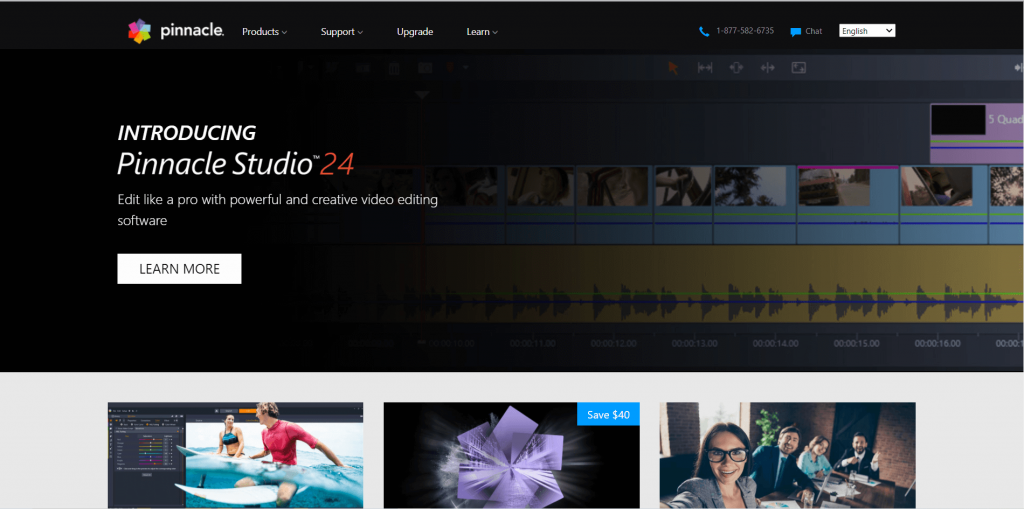Open the Chat link
The width and height of the screenshot is (1024, 509).
pos(814,31)
